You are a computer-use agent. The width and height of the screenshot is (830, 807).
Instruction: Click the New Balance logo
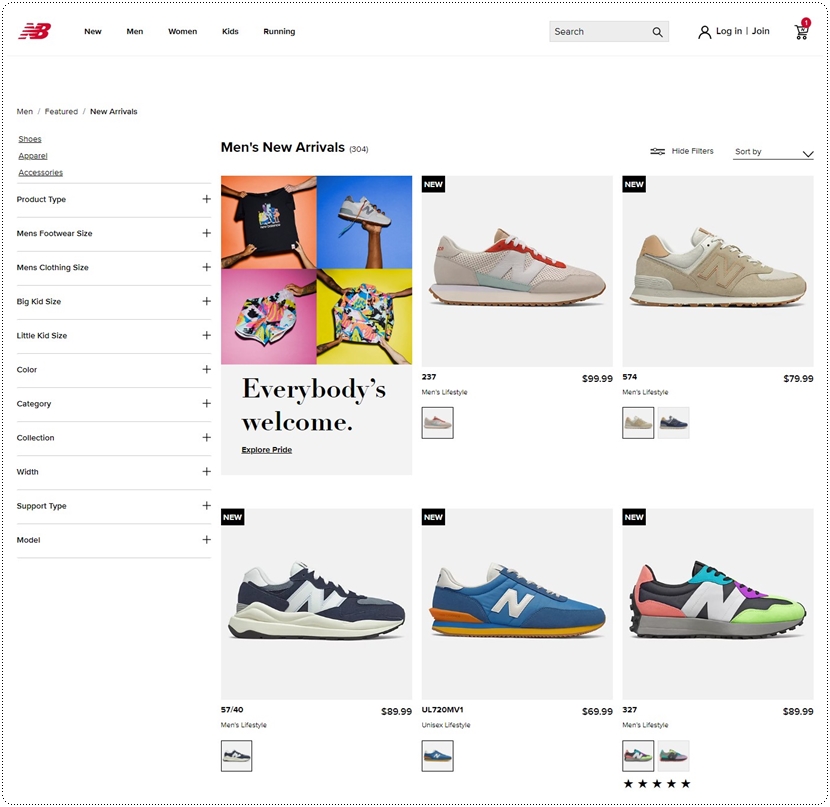(35, 31)
